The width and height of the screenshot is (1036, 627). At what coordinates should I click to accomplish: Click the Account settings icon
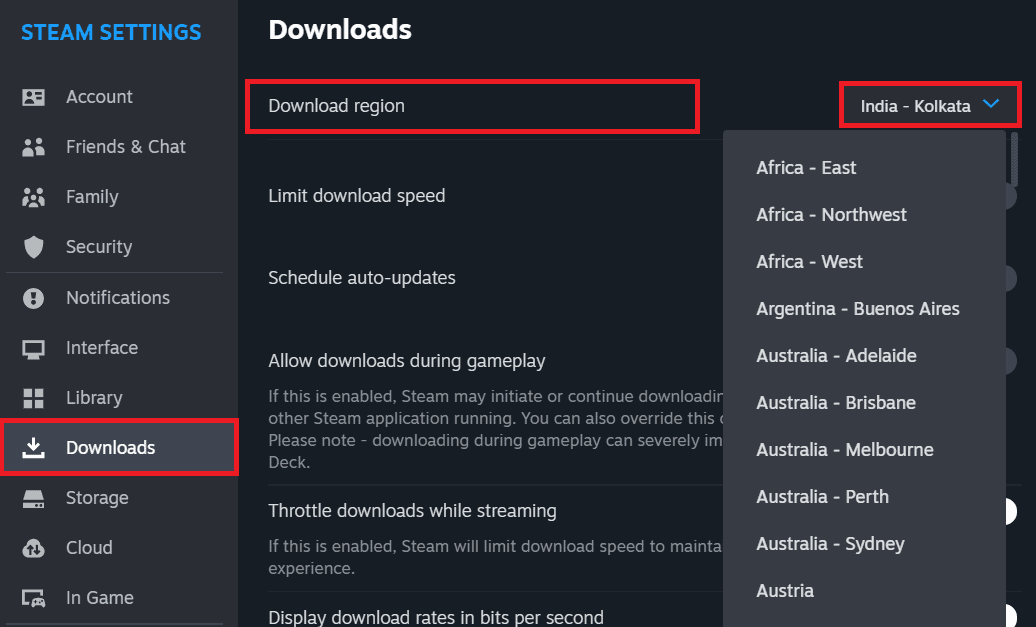point(34,96)
